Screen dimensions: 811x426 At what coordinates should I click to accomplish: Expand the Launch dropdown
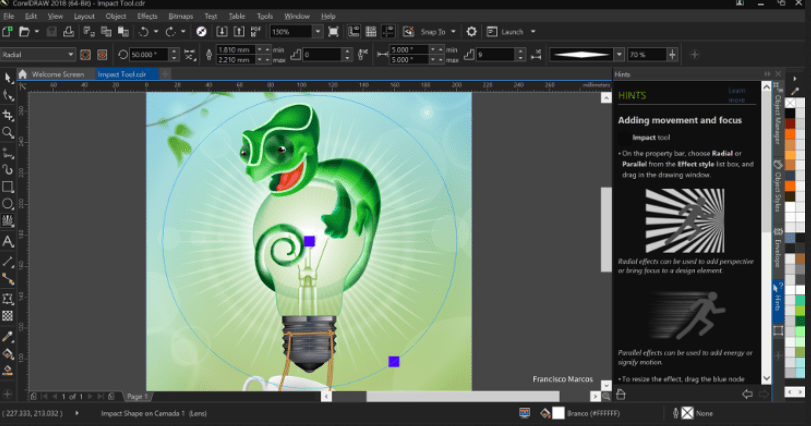(533, 32)
